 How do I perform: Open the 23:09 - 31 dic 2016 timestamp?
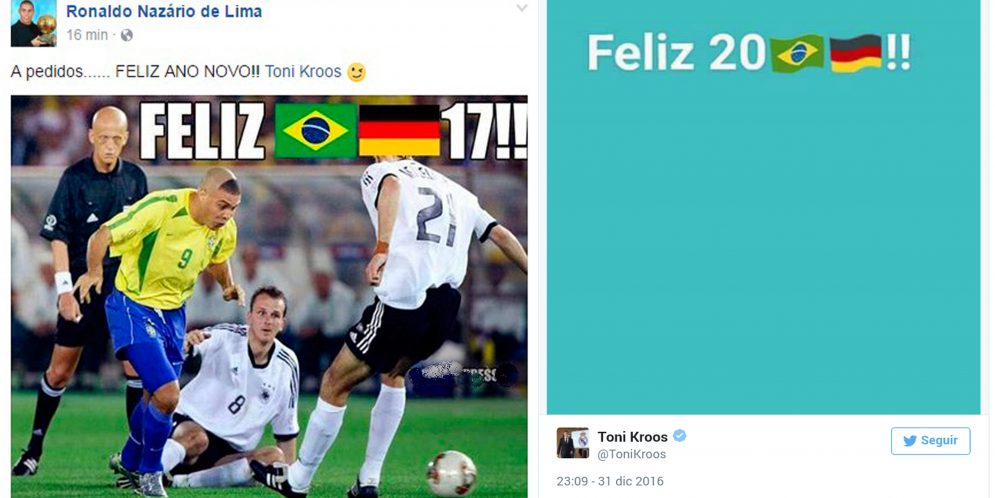click(610, 481)
